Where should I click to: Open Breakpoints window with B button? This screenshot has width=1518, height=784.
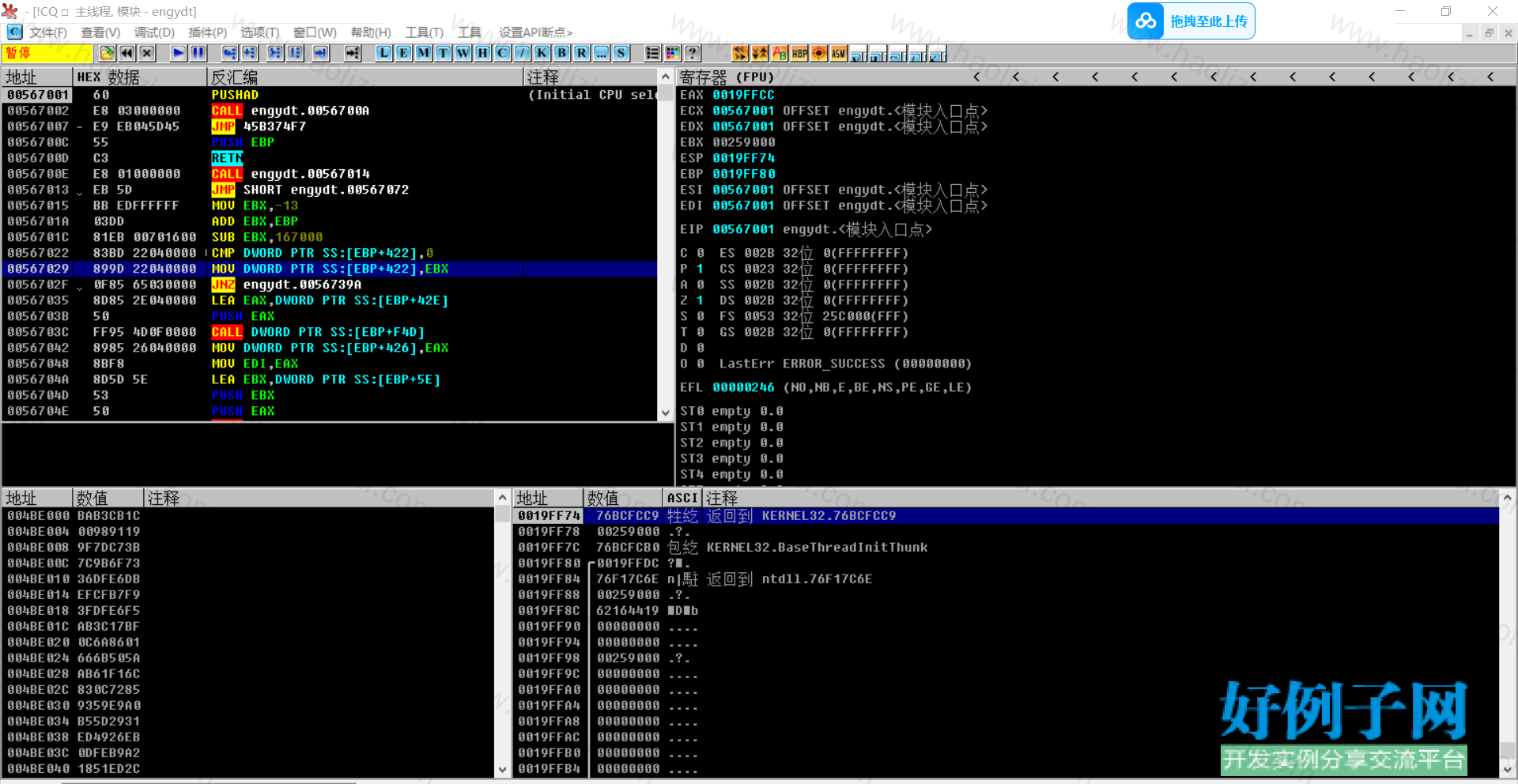tap(562, 53)
